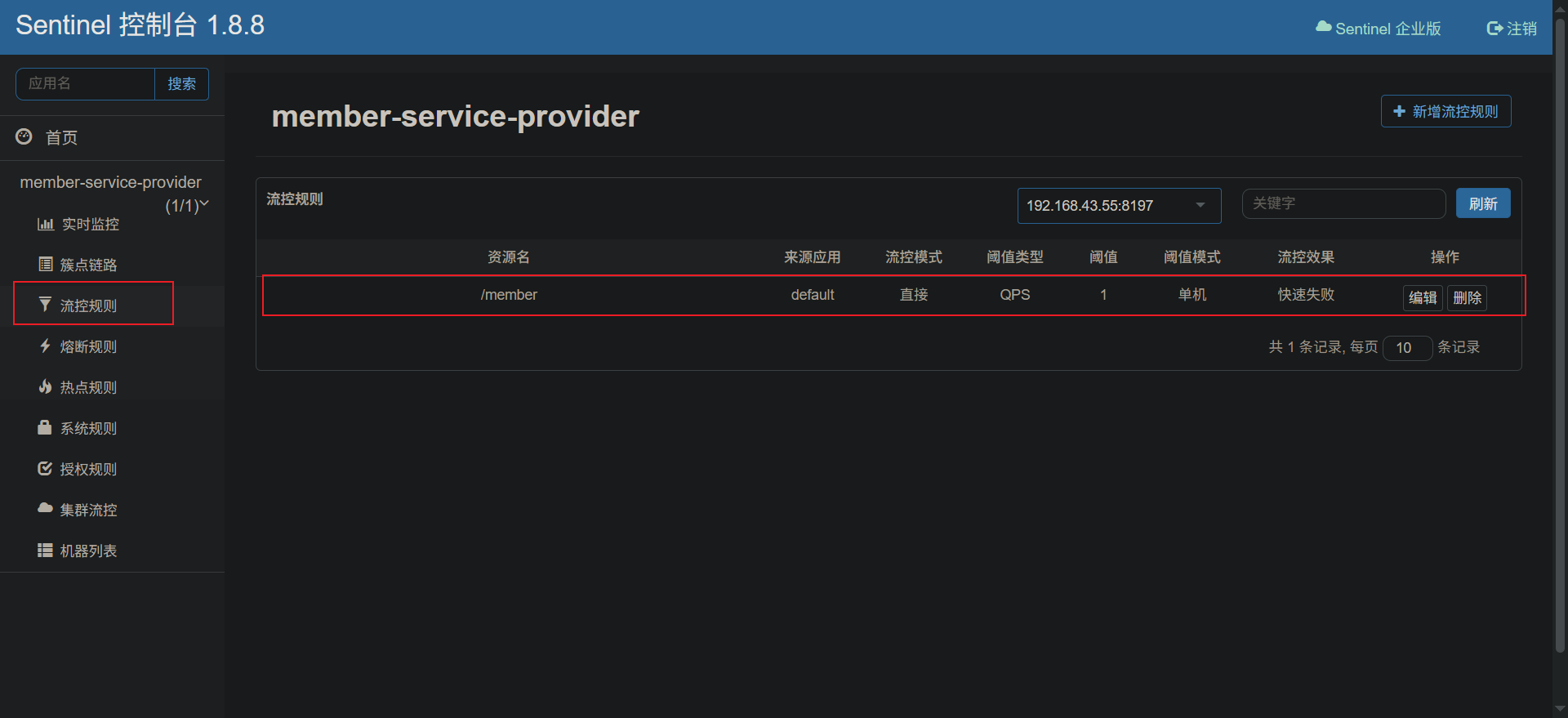Click the list icon for 簇点链路
The height and width of the screenshot is (718, 1568).
[x=46, y=264]
